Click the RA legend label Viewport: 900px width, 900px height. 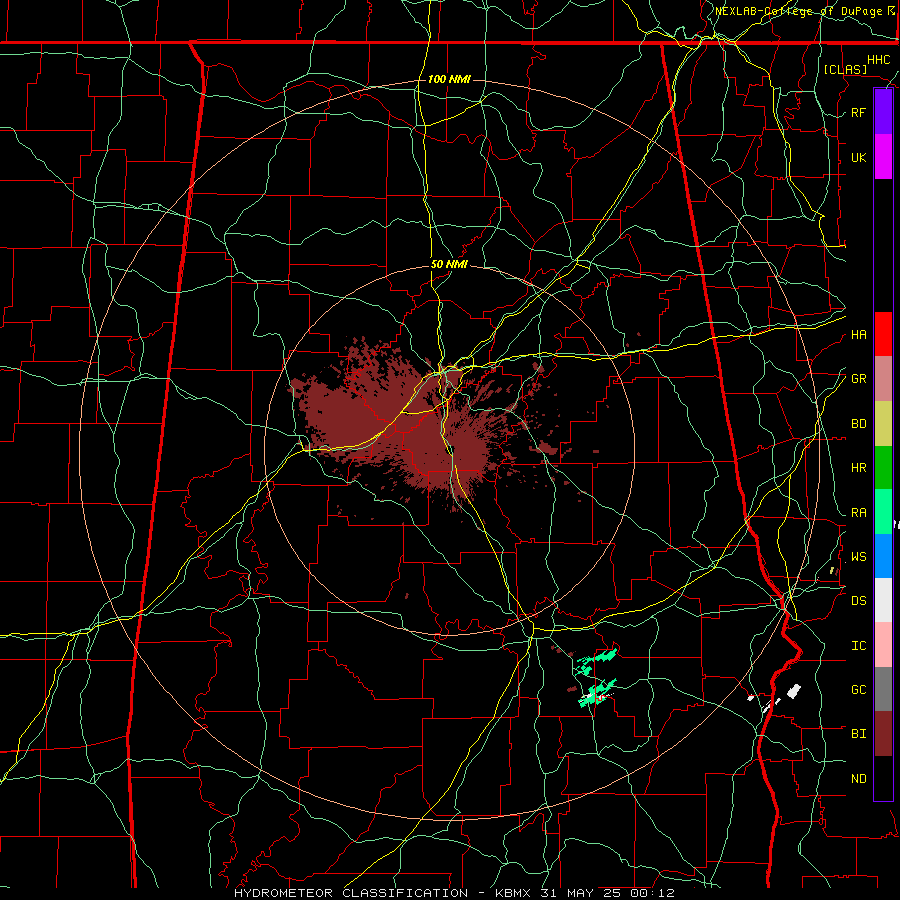[x=858, y=513]
